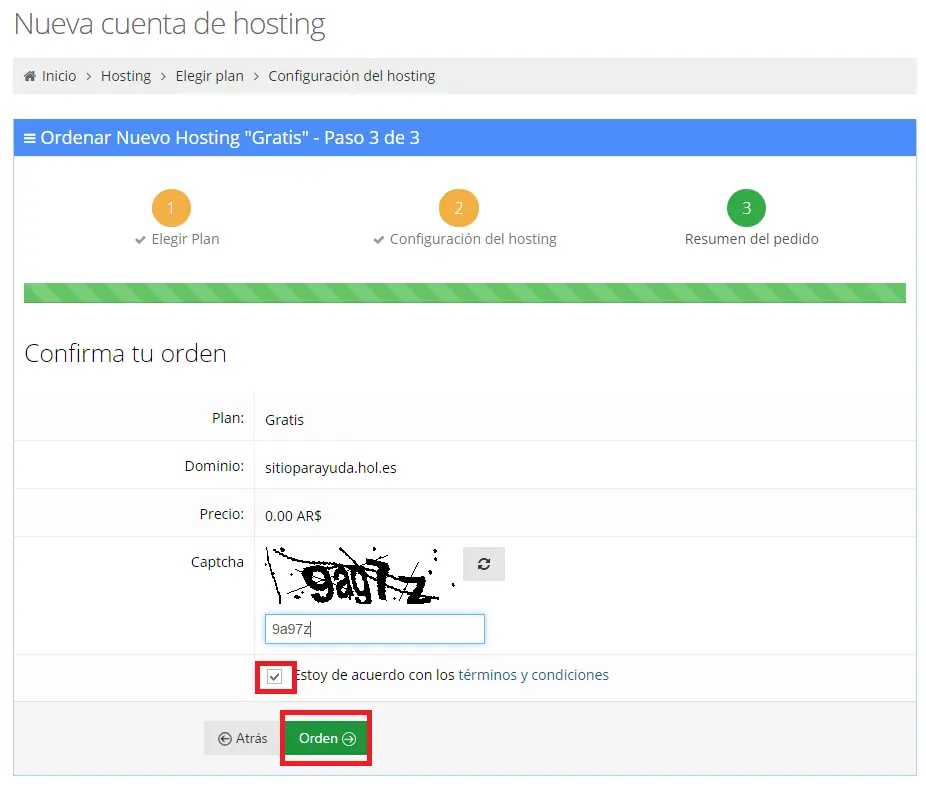Viewport: 926px width, 792px height.
Task: Click the Elegir Plan step label
Action: pyautogui.click(x=185, y=239)
